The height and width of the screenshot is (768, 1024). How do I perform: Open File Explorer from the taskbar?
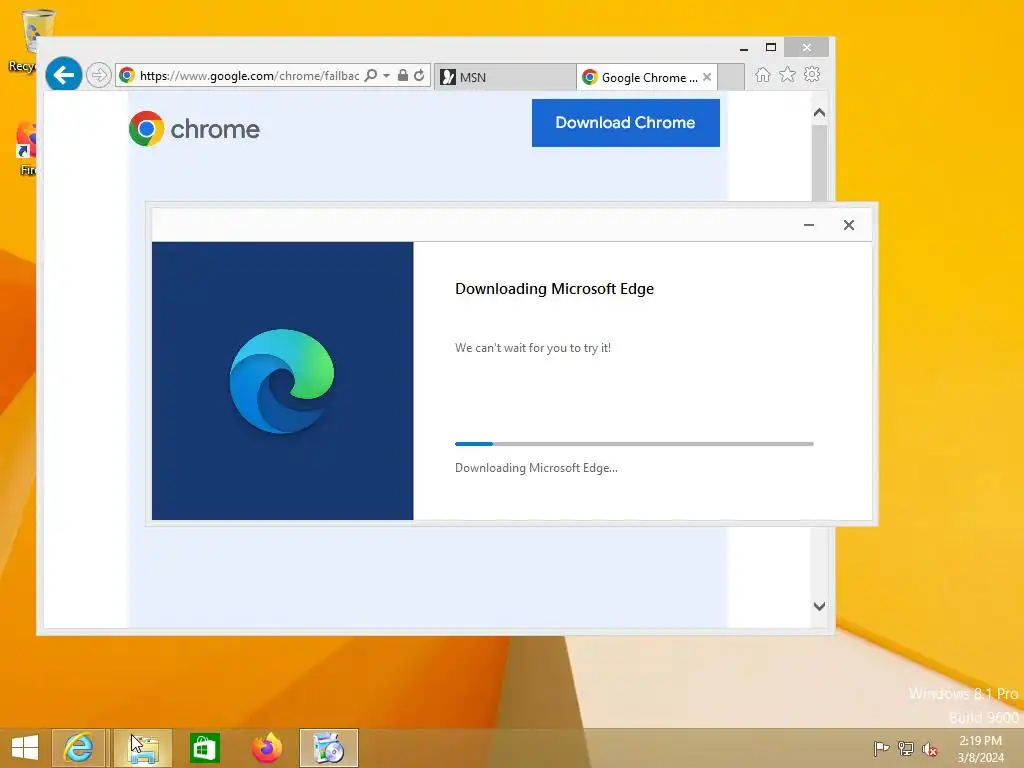pos(143,748)
